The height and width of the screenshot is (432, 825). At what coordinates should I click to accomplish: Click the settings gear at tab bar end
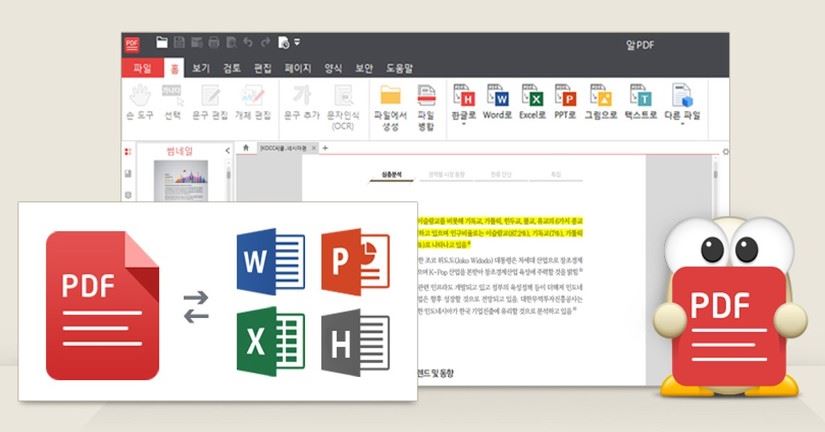point(726,152)
